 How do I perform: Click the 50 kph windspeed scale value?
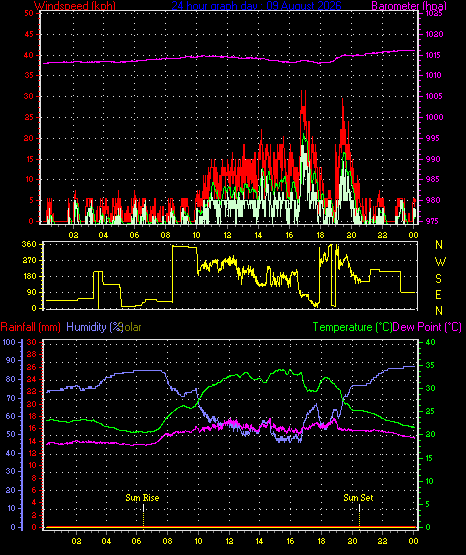[x=29, y=13]
